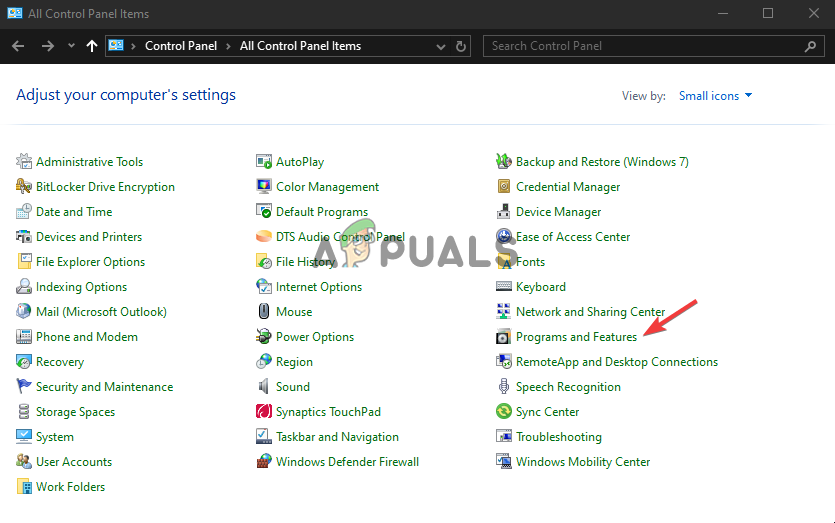Click the Backup and Restore icon
The height and width of the screenshot is (523, 835).
coord(504,162)
